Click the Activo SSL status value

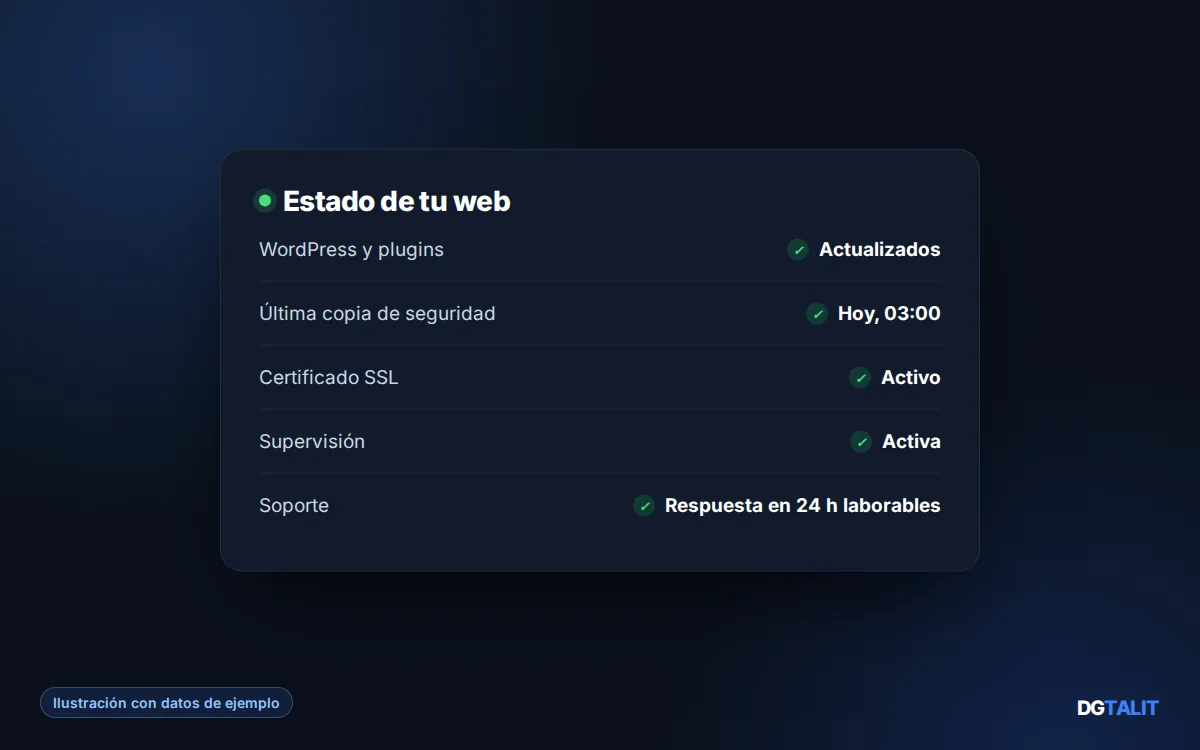pyautogui.click(x=911, y=377)
